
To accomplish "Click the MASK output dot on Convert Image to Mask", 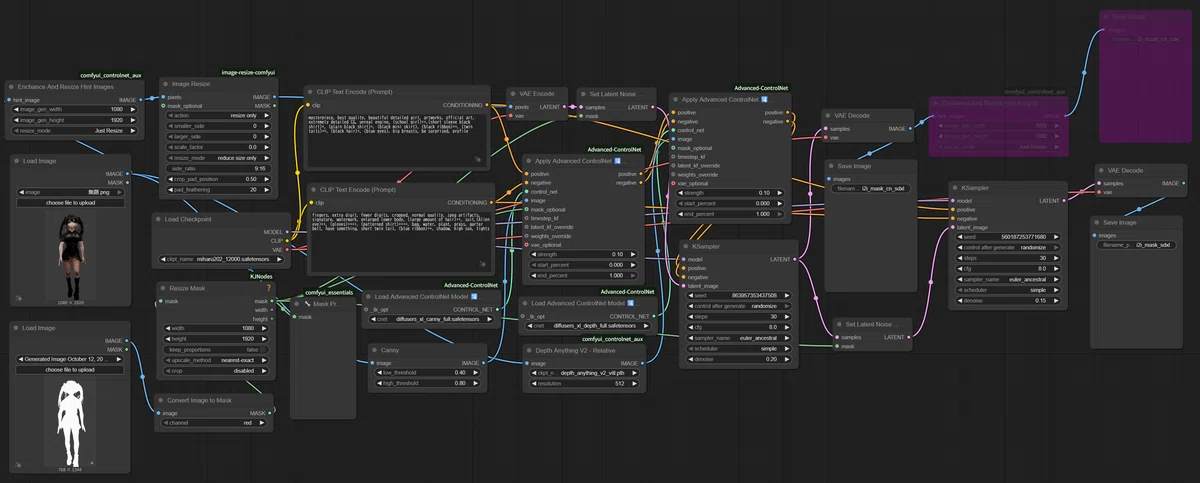I will tap(272, 412).
